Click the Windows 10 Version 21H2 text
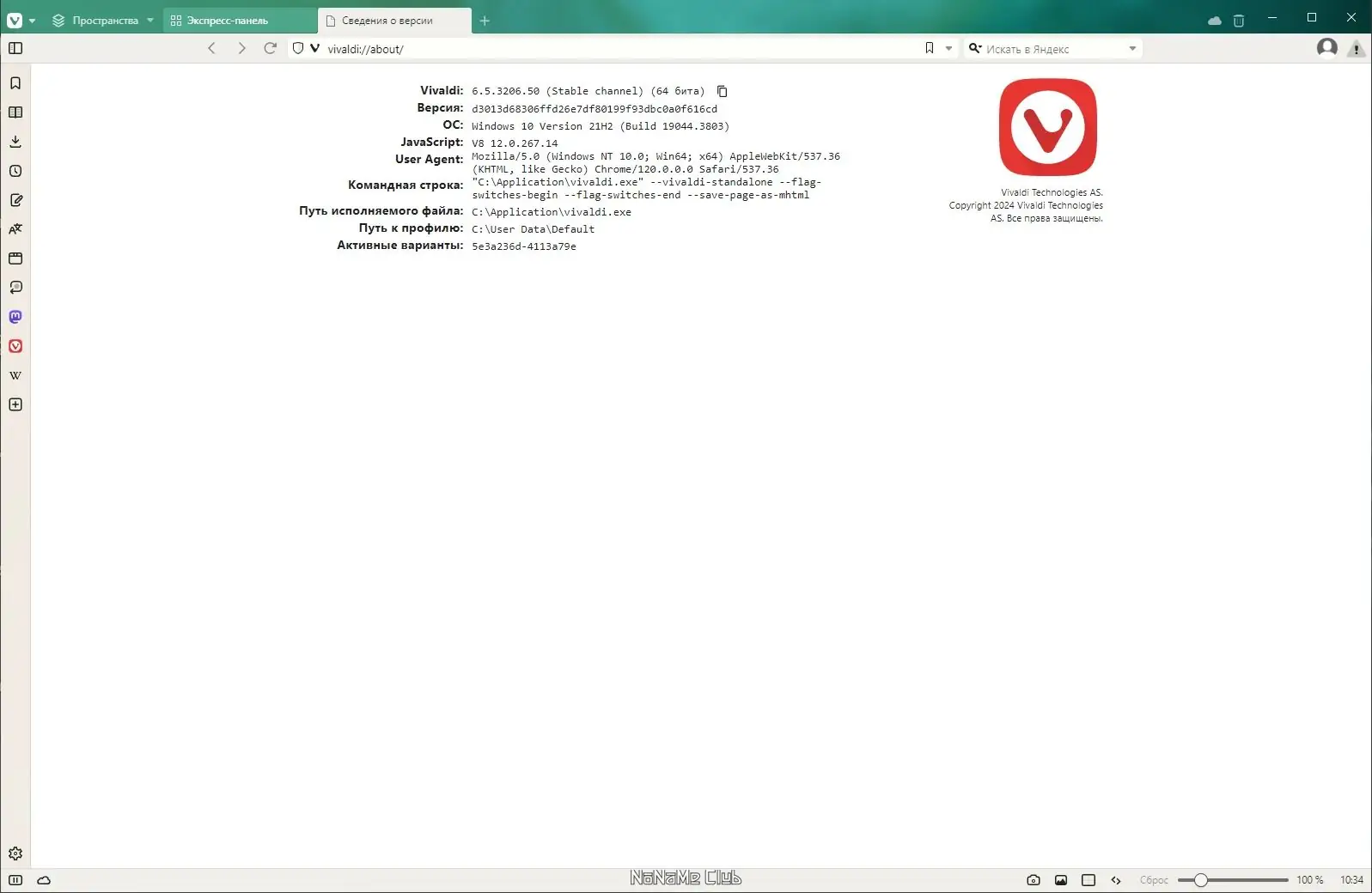 [601, 126]
